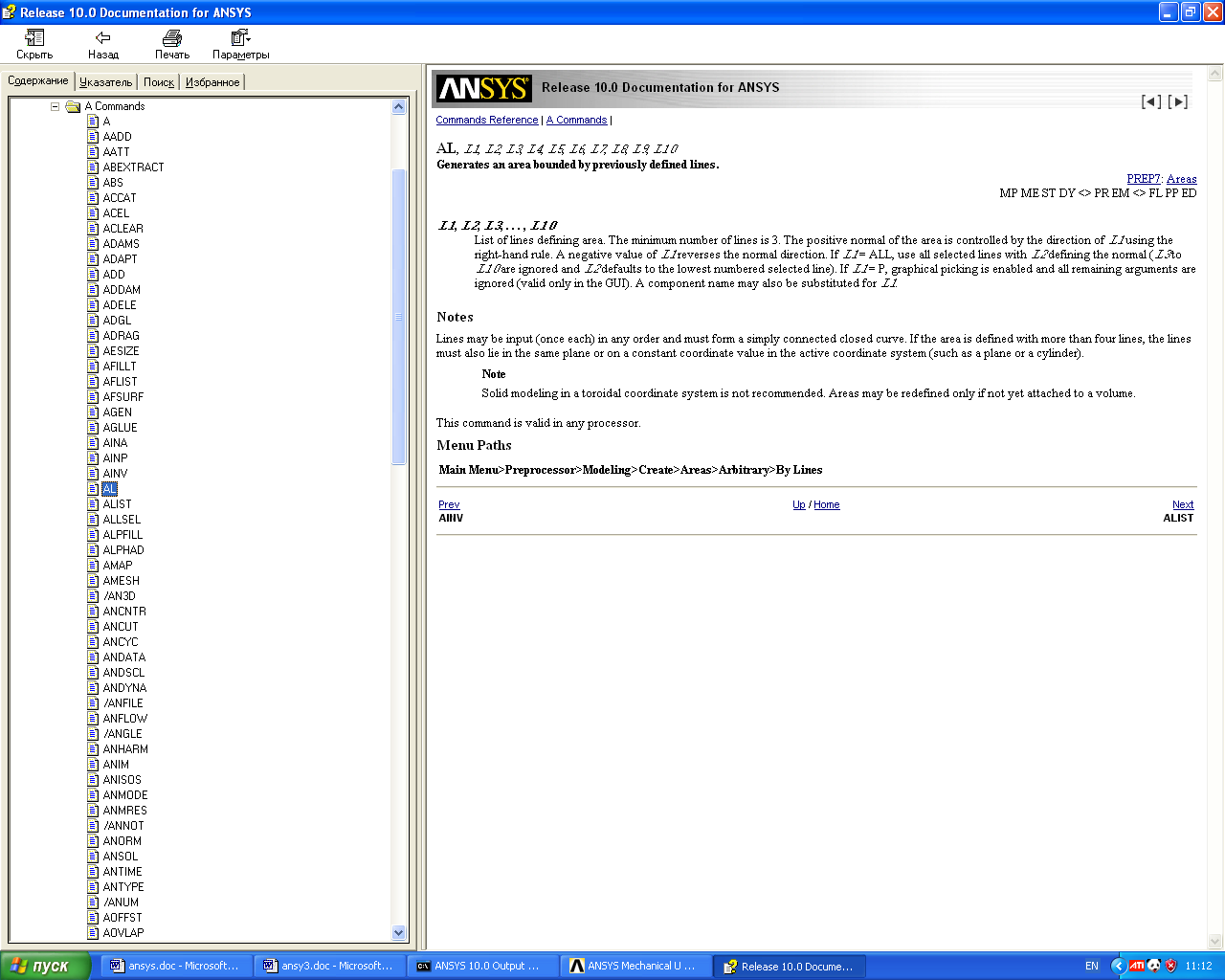The image size is (1225, 980).
Task: Click the Home navigation link
Action: click(827, 504)
